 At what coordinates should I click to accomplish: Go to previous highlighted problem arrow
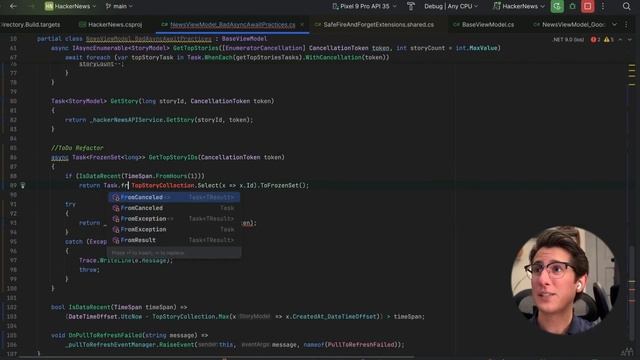click(x=620, y=40)
